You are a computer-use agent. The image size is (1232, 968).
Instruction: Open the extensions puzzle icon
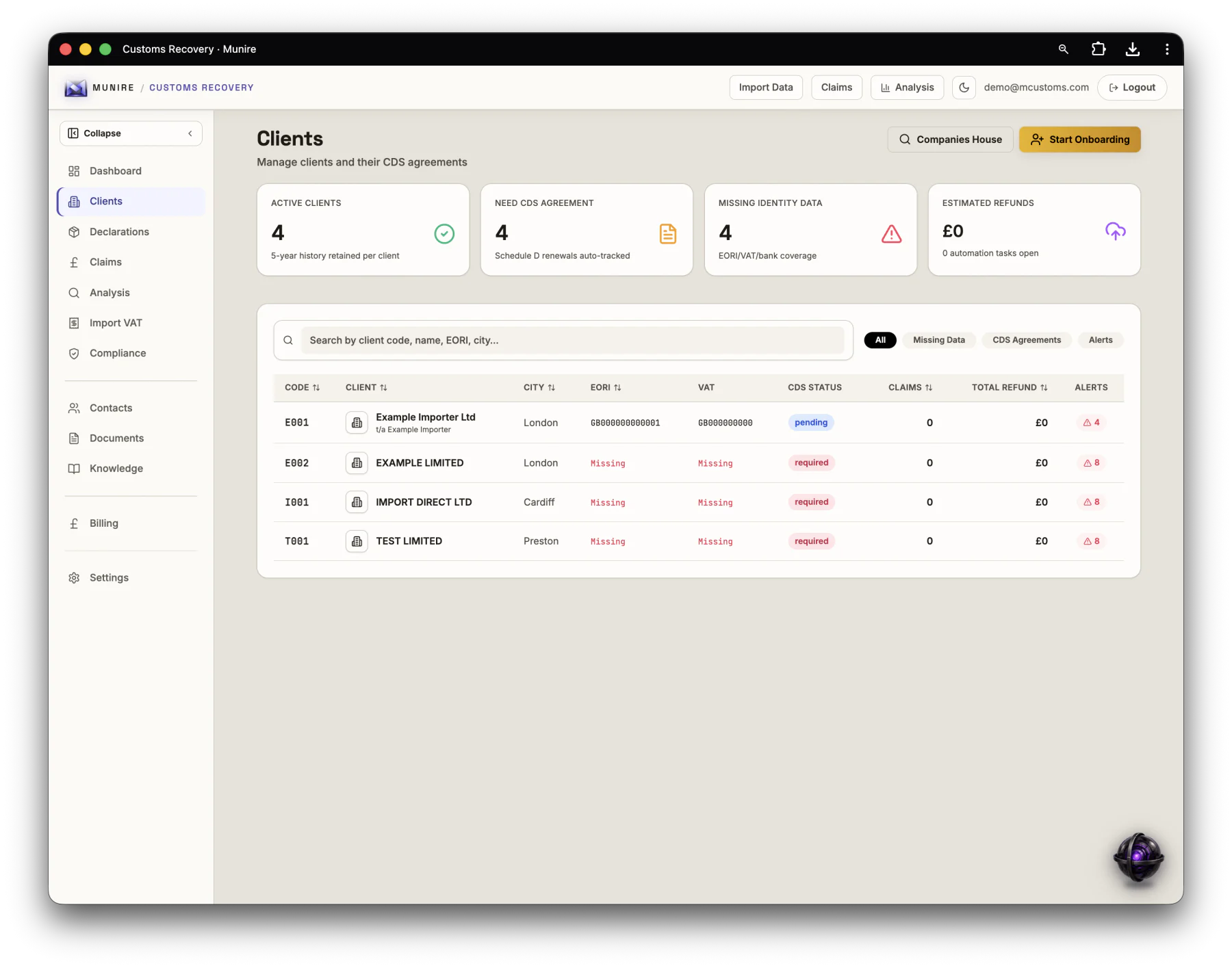point(1098,49)
